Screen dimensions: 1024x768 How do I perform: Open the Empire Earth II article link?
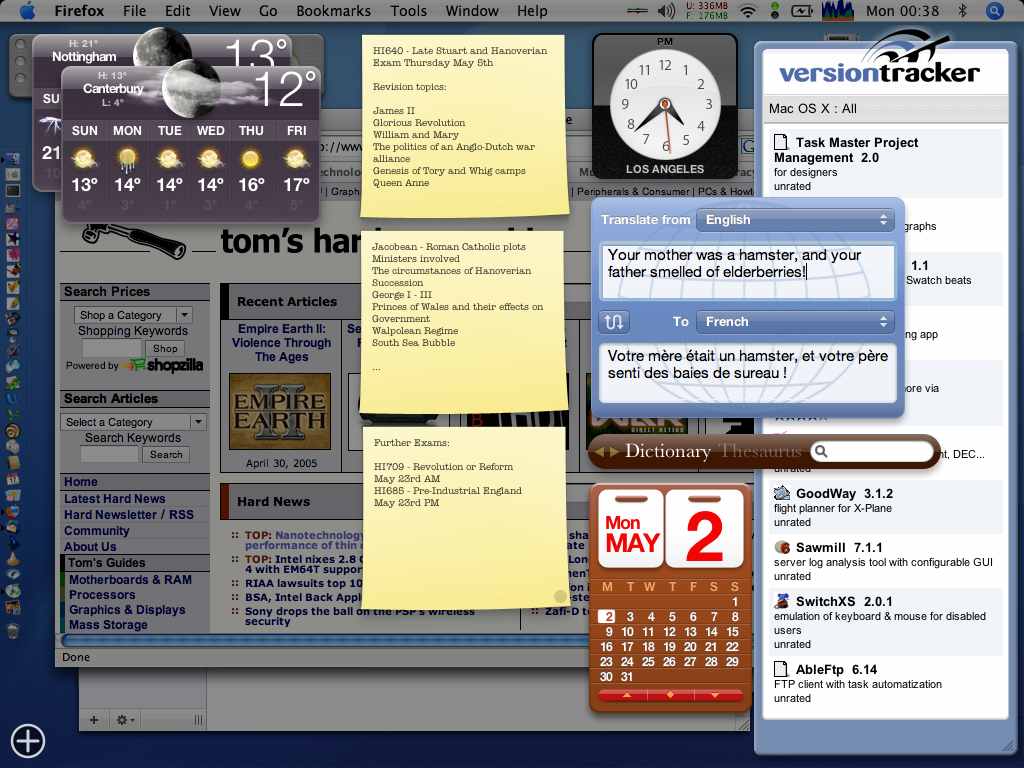point(281,343)
